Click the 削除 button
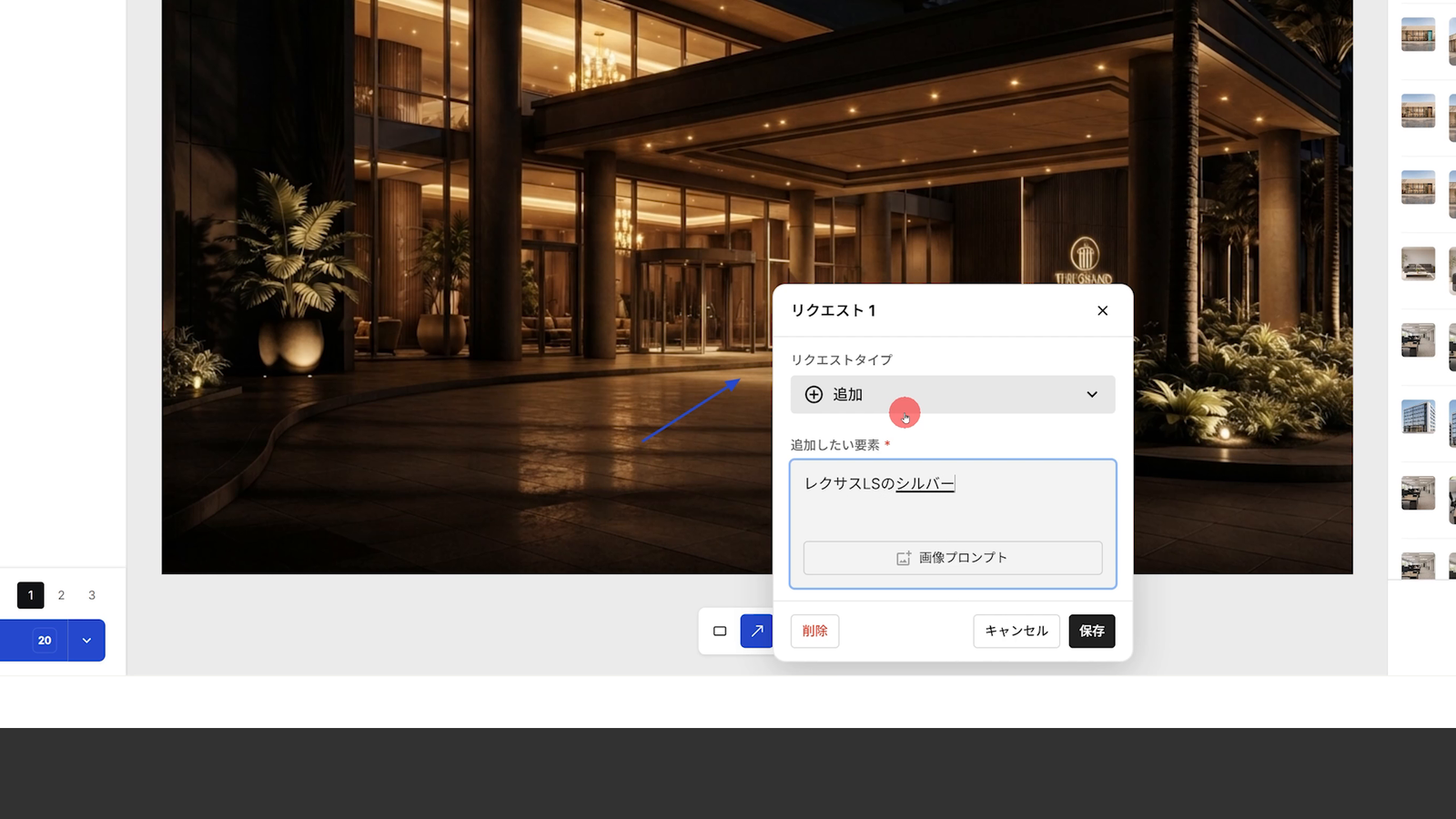1456x819 pixels. point(814,631)
